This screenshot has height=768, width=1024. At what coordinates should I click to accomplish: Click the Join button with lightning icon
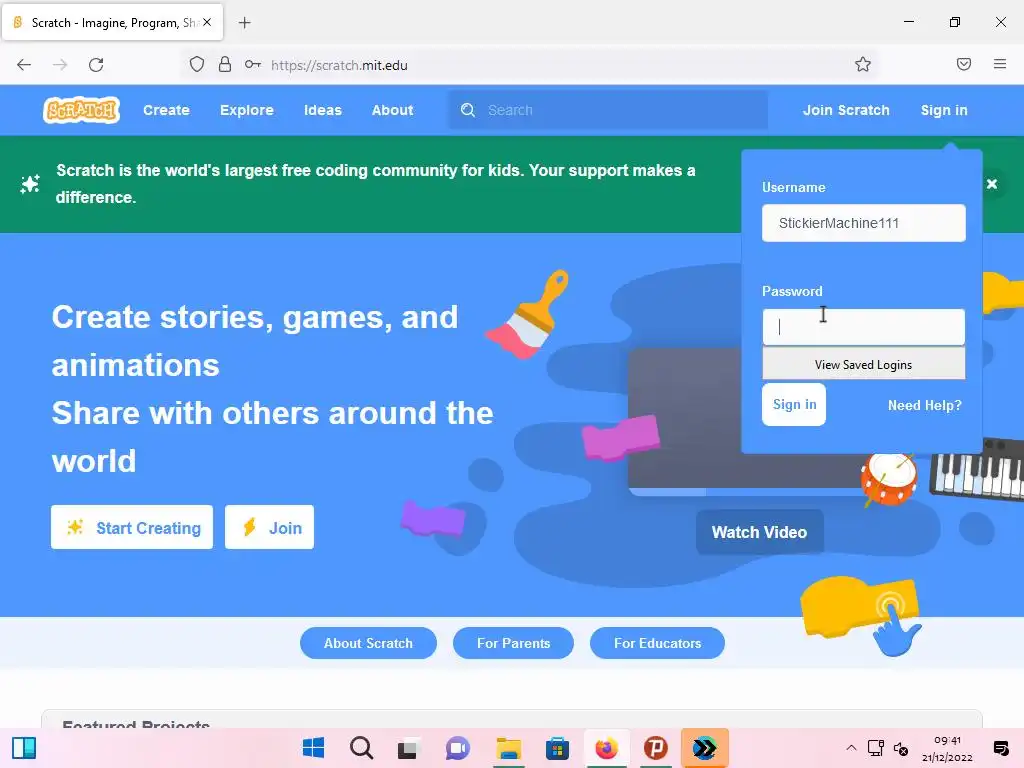(x=269, y=527)
